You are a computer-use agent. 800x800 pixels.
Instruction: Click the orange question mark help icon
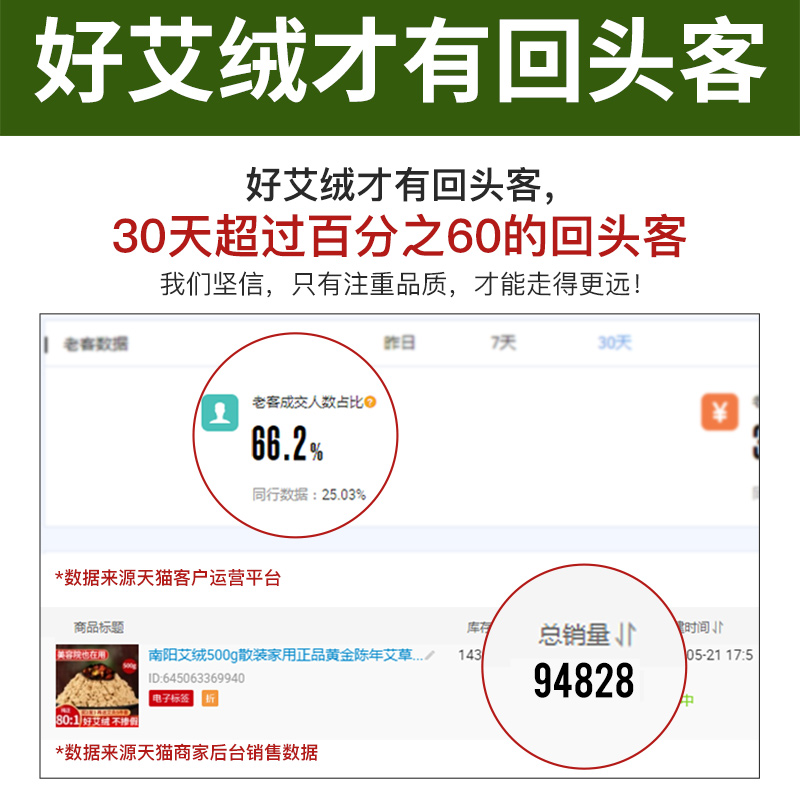tap(370, 402)
